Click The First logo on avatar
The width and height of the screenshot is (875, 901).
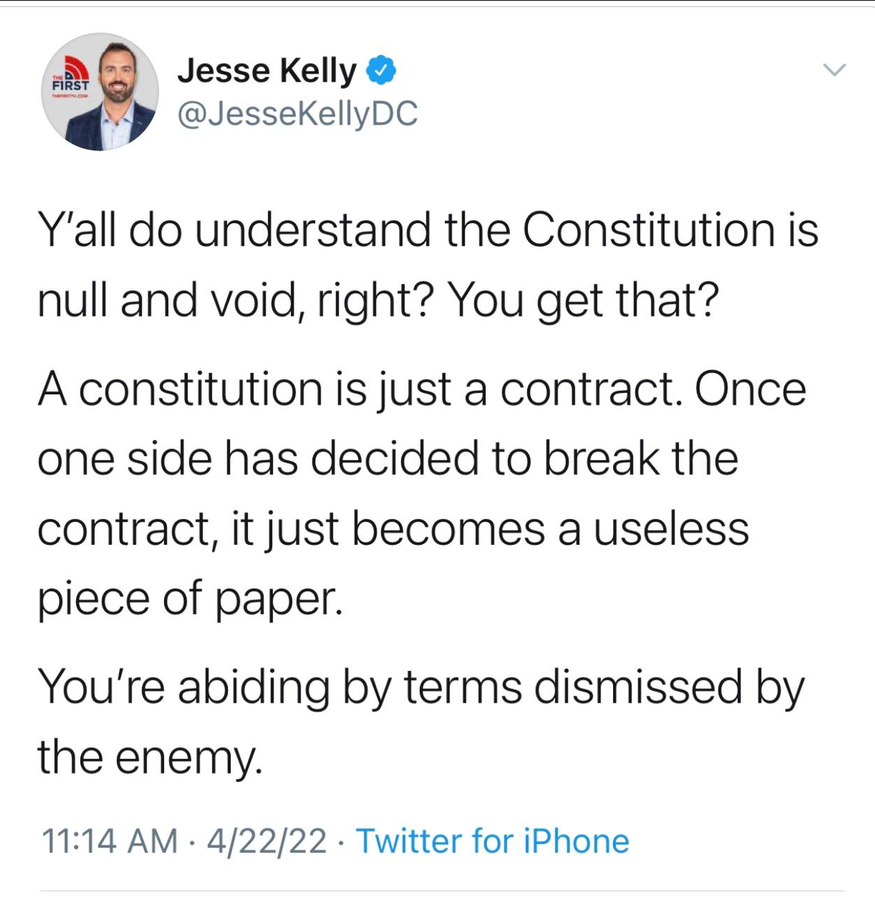(x=68, y=82)
